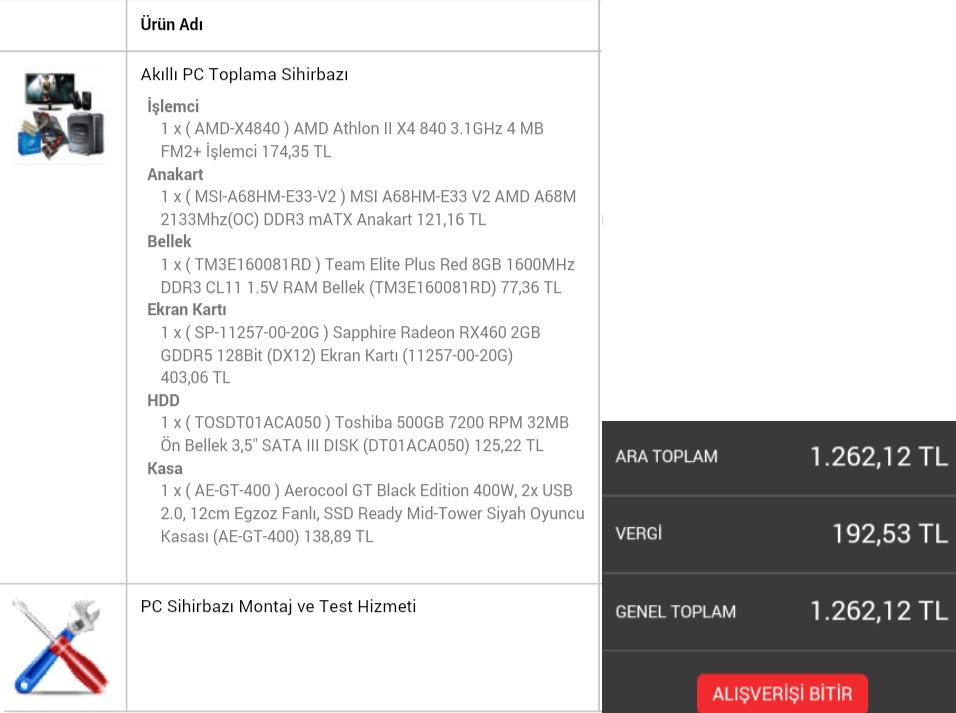
Task: Select the MSI A68HM-E33 V2 motherboard line
Action: [367, 208]
